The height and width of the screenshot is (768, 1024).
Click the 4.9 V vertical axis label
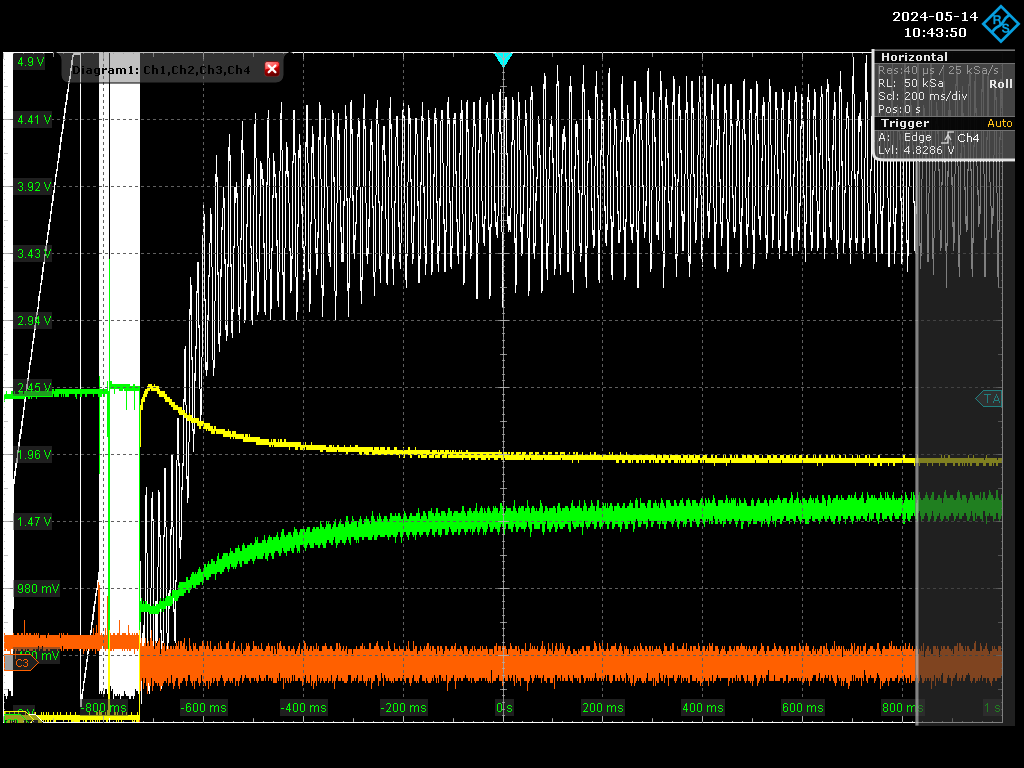click(31, 62)
